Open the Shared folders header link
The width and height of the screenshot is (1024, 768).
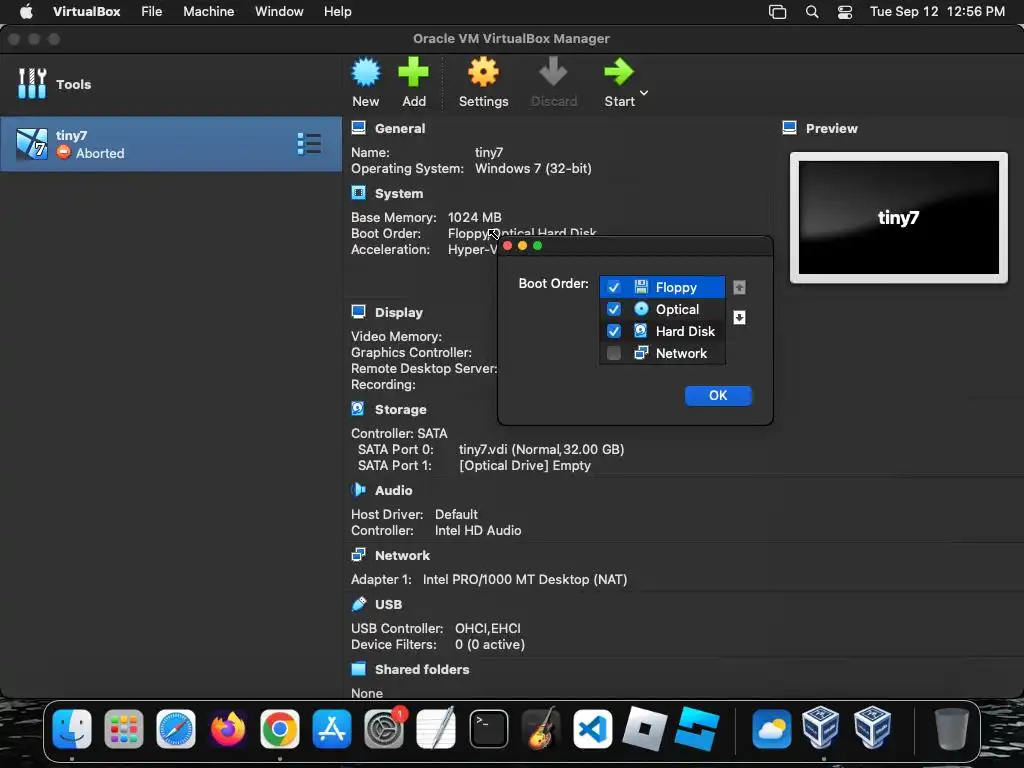422,669
